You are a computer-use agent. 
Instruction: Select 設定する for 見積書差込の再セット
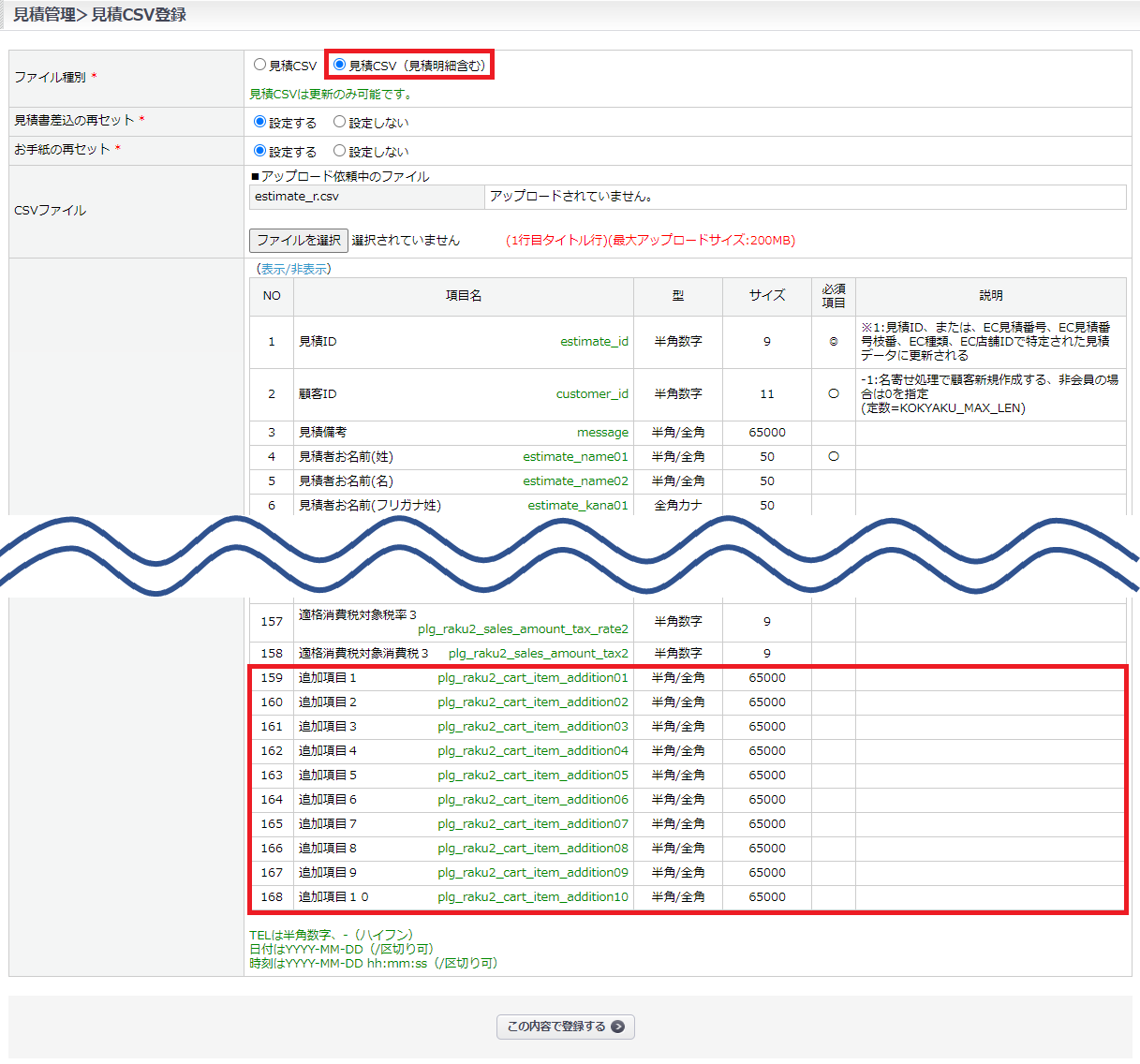[x=260, y=122]
